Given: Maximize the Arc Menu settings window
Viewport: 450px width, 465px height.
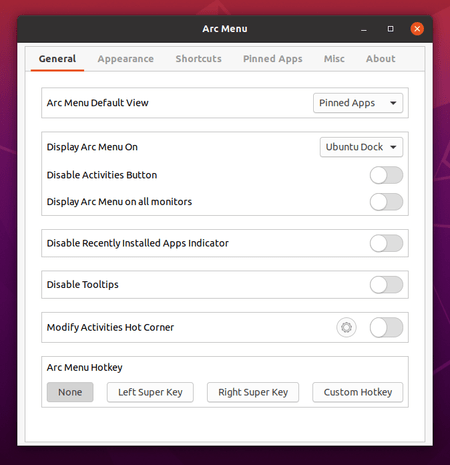Looking at the screenshot, I should click(390, 29).
